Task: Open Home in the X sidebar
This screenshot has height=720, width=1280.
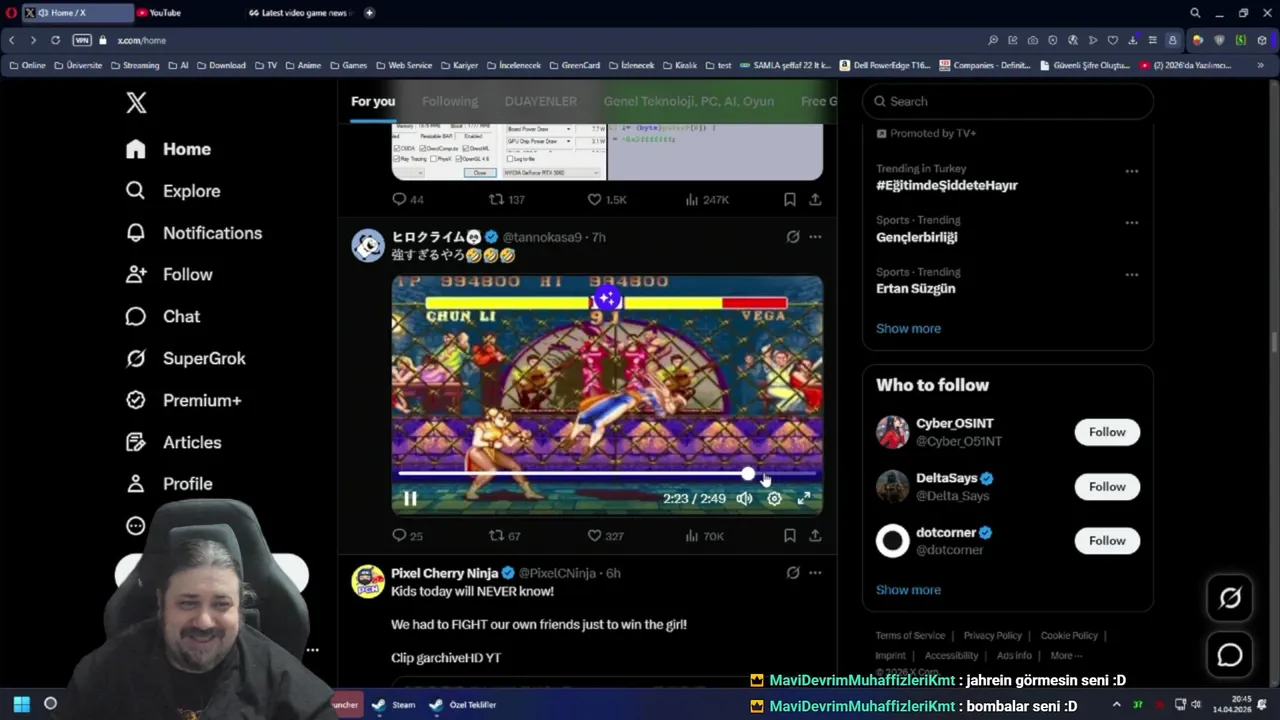Action: click(168, 149)
